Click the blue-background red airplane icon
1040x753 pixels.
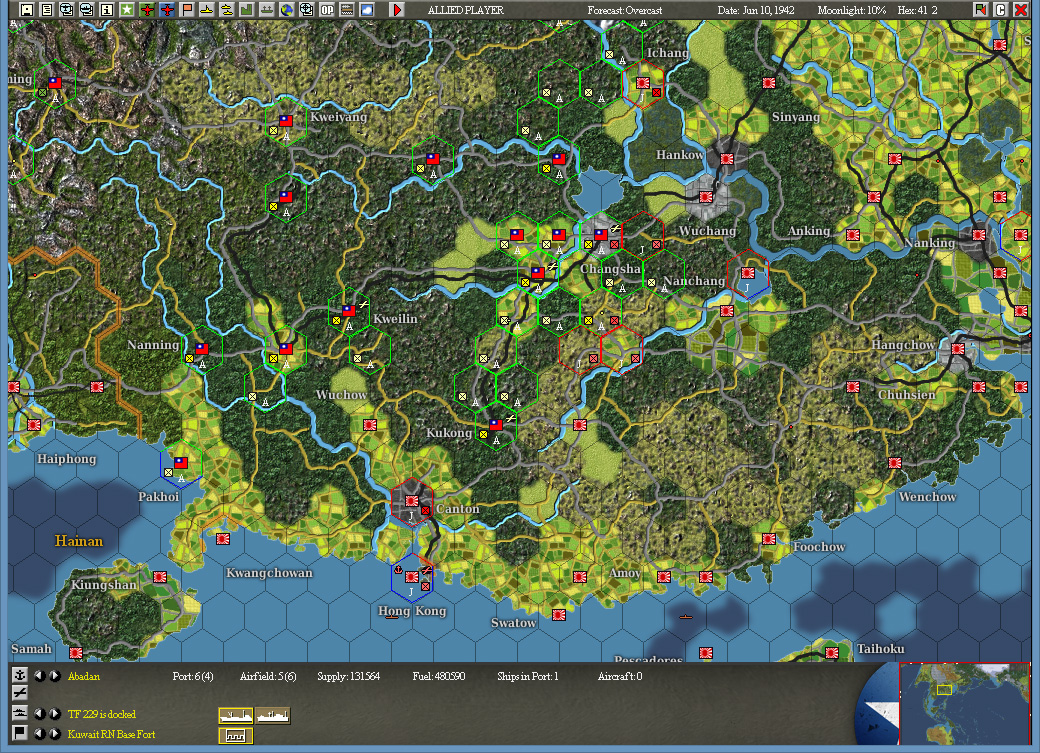pos(167,10)
